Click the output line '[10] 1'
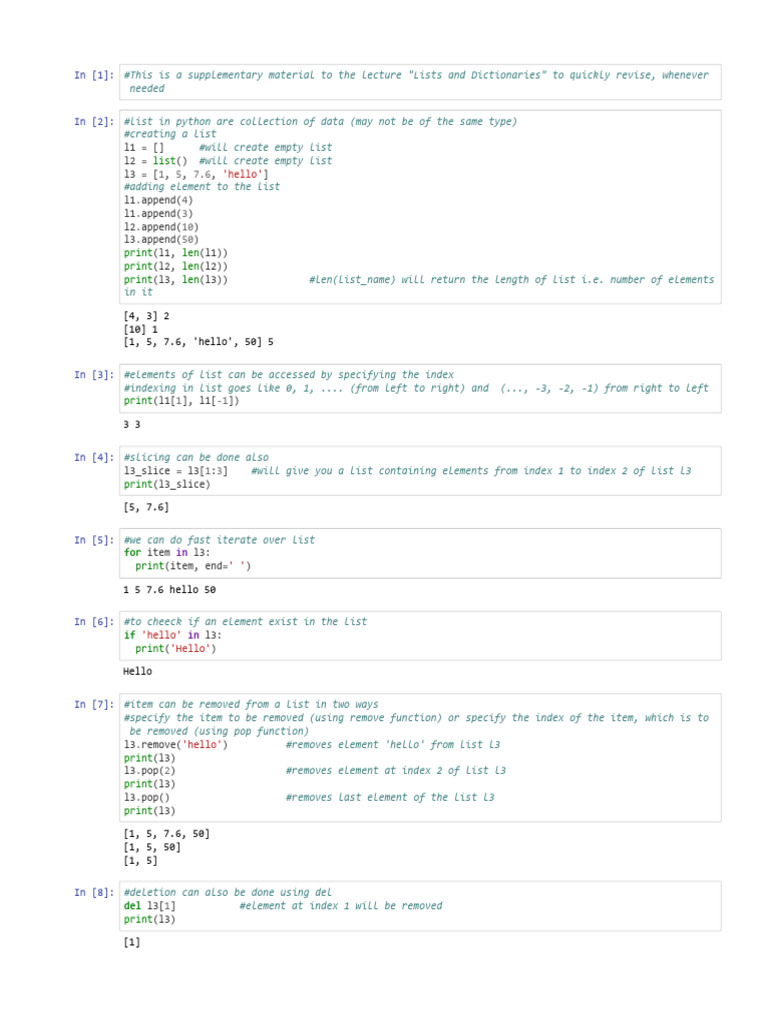Image resolution: width=768 pixels, height=1024 pixels. pos(140,330)
